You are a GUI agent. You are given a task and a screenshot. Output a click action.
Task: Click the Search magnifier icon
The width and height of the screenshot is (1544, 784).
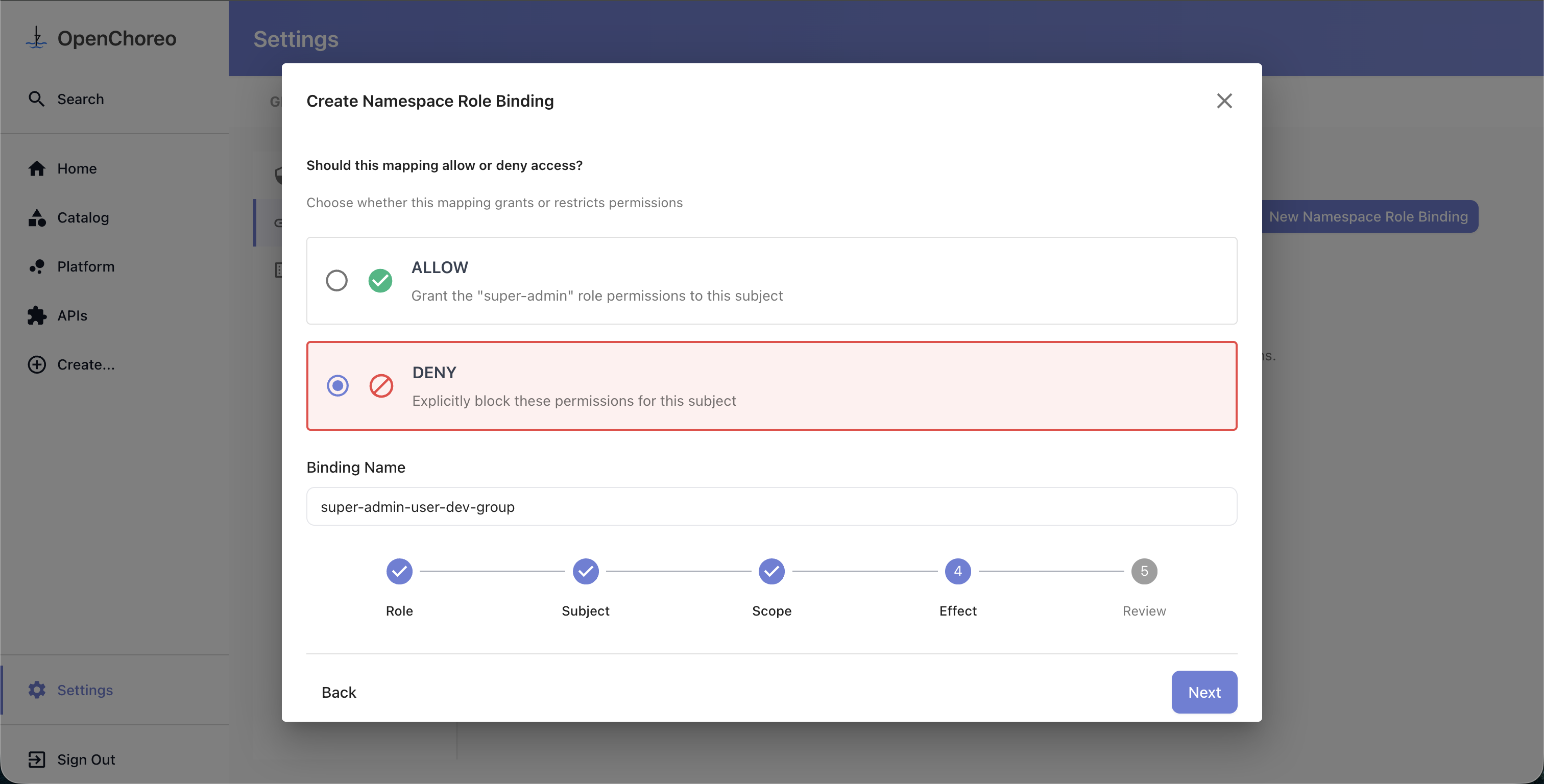(x=37, y=99)
